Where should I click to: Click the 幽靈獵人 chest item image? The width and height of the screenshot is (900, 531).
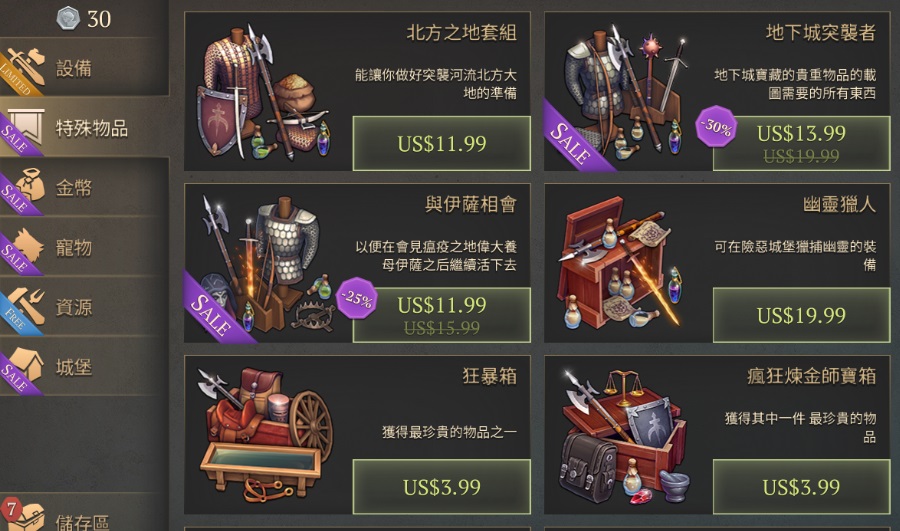[x=620, y=263]
